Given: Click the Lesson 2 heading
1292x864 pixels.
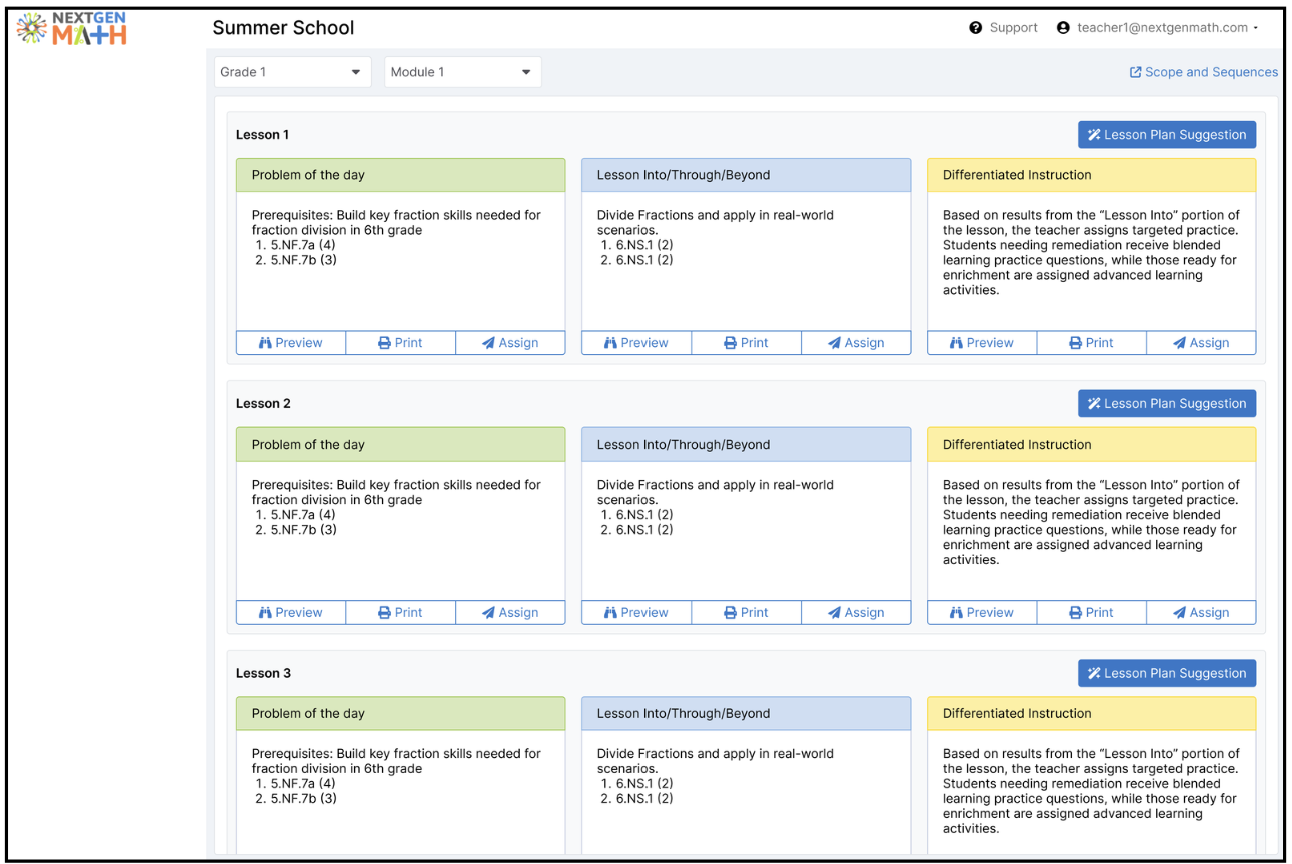Looking at the screenshot, I should pyautogui.click(x=263, y=404).
